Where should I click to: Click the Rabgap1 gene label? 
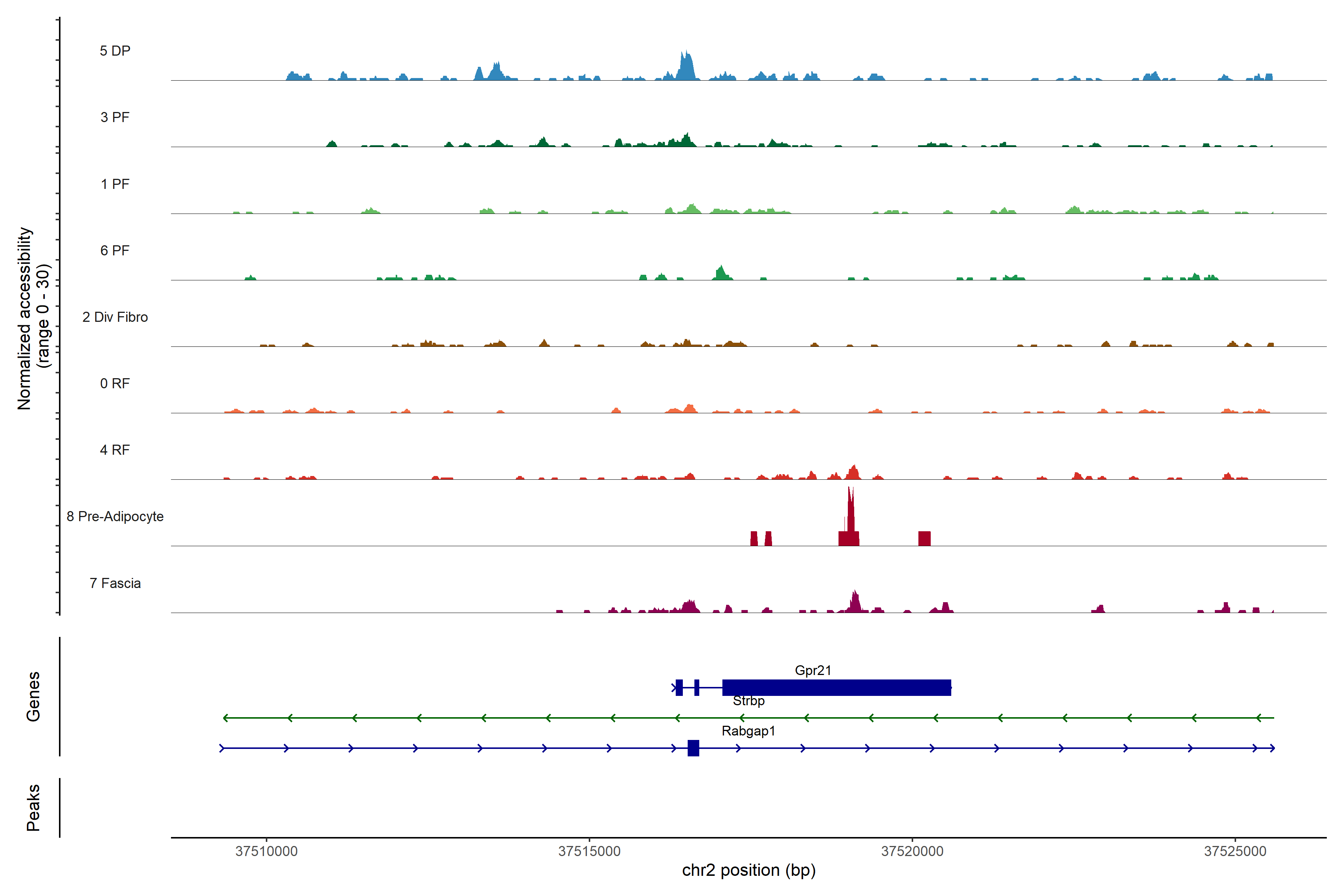click(748, 731)
